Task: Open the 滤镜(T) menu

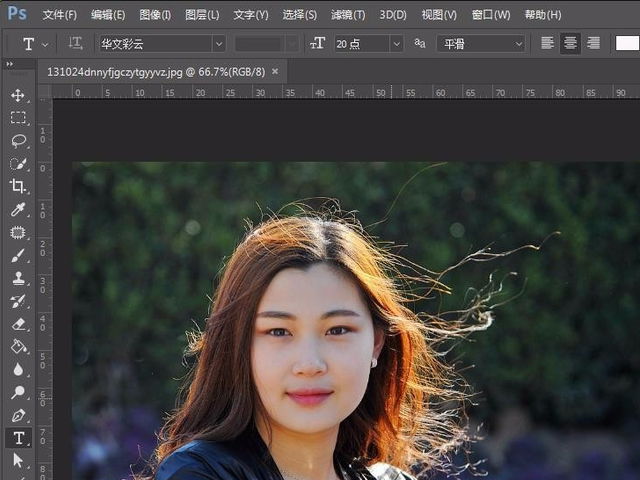Action: pos(348,15)
